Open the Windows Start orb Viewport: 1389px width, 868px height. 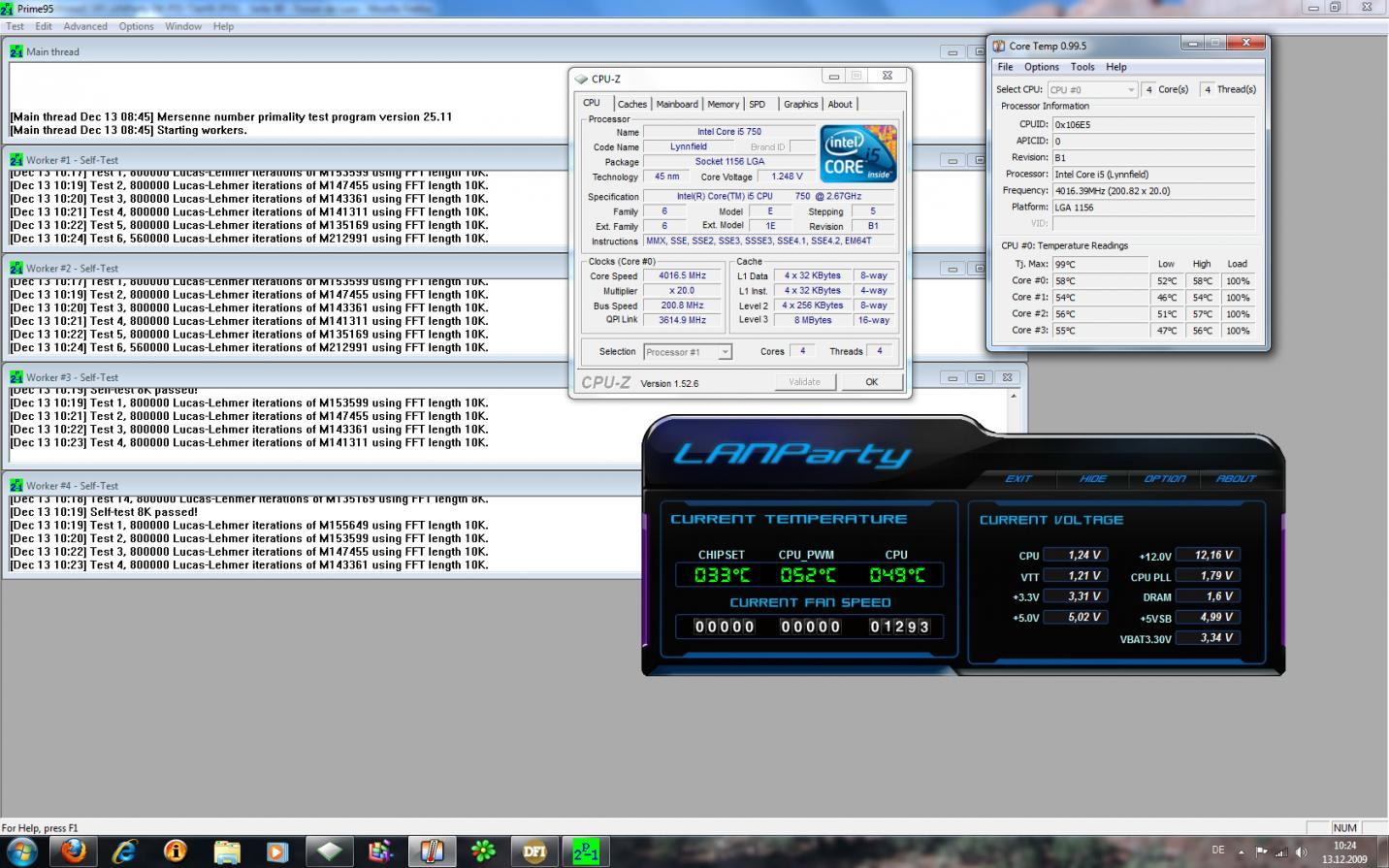[x=21, y=852]
